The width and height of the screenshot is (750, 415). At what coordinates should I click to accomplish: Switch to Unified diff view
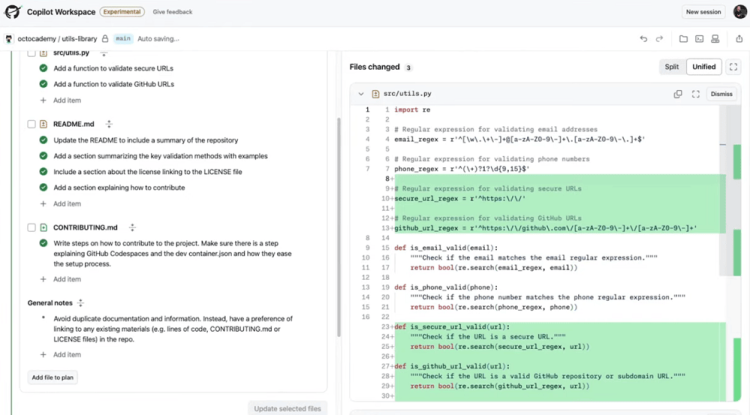(x=704, y=67)
